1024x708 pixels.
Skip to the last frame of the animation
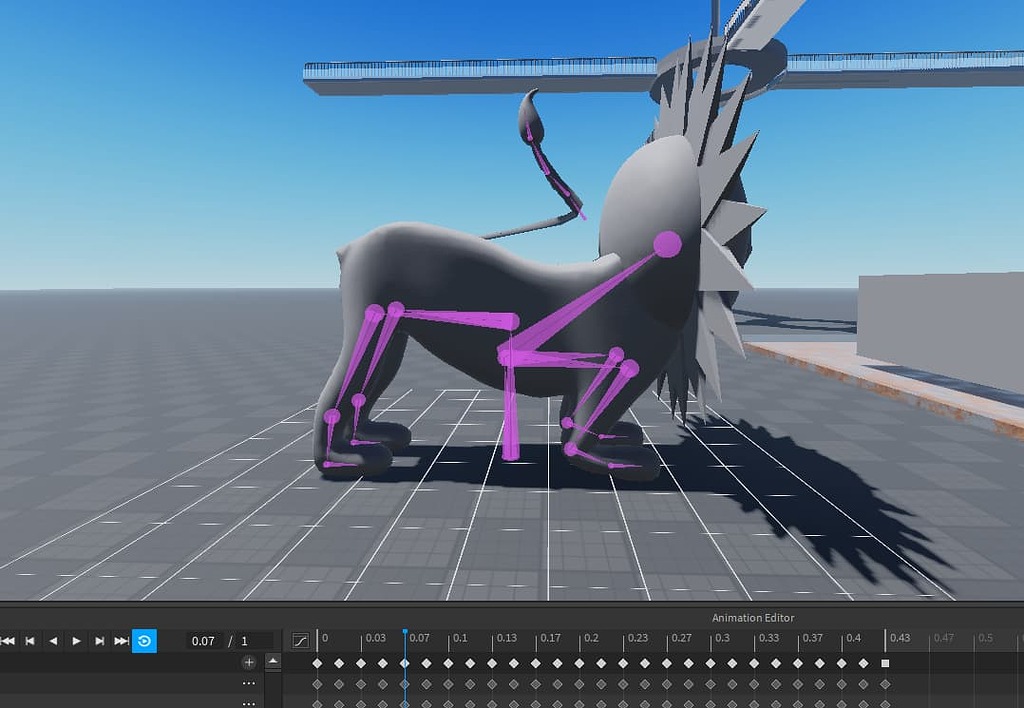(x=121, y=641)
